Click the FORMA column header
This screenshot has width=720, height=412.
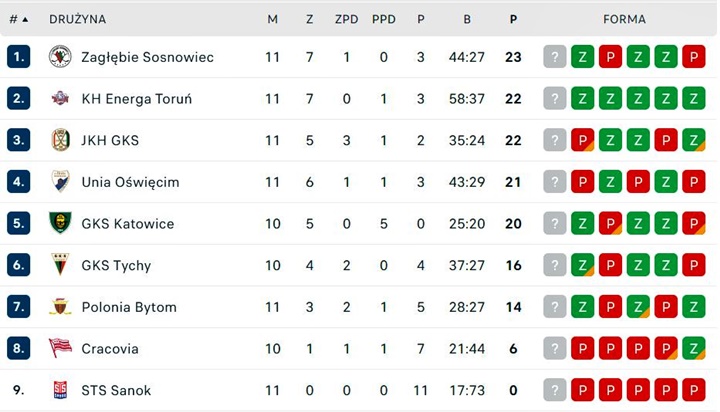(624, 19)
